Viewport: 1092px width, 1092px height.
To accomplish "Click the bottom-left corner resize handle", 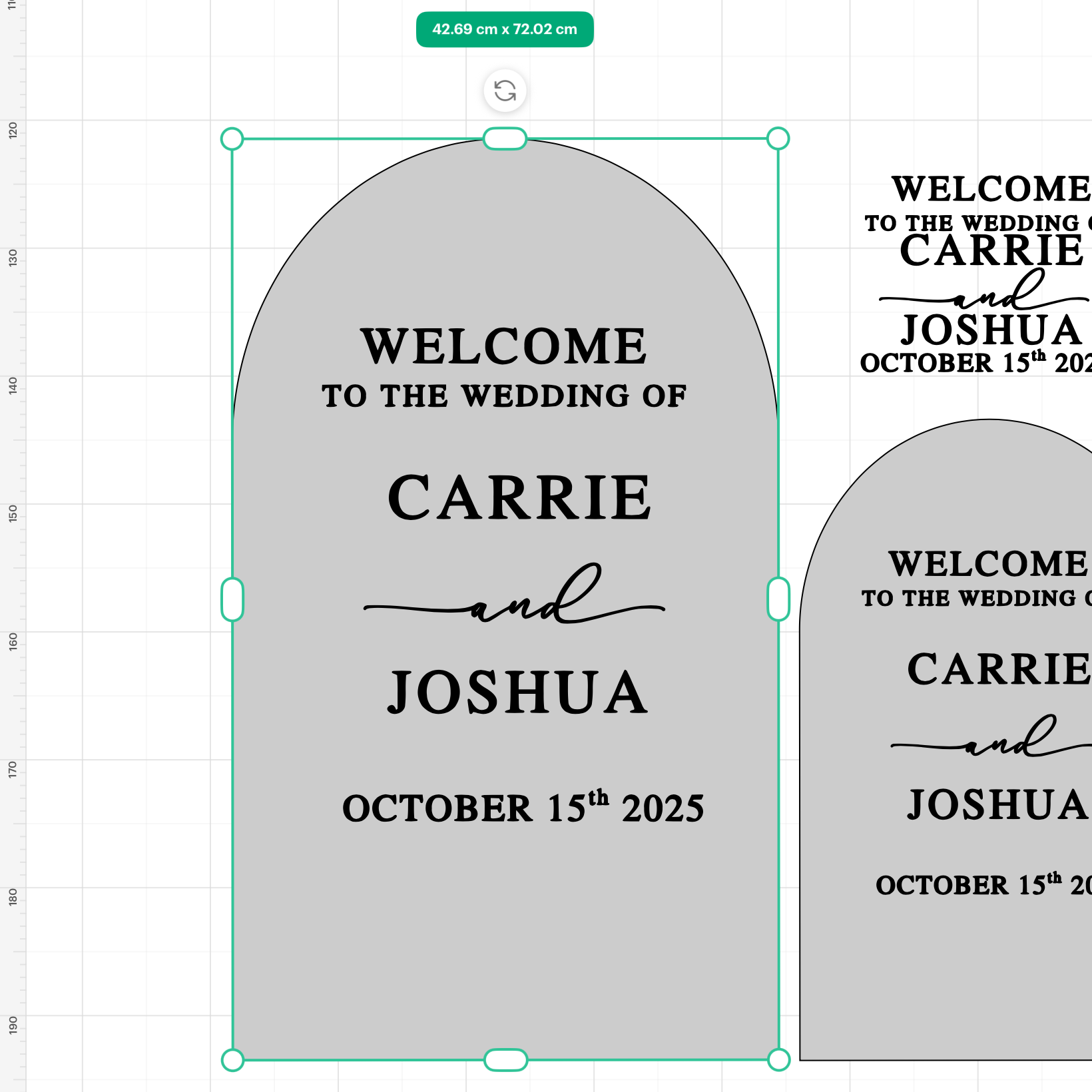I will 232,1059.
